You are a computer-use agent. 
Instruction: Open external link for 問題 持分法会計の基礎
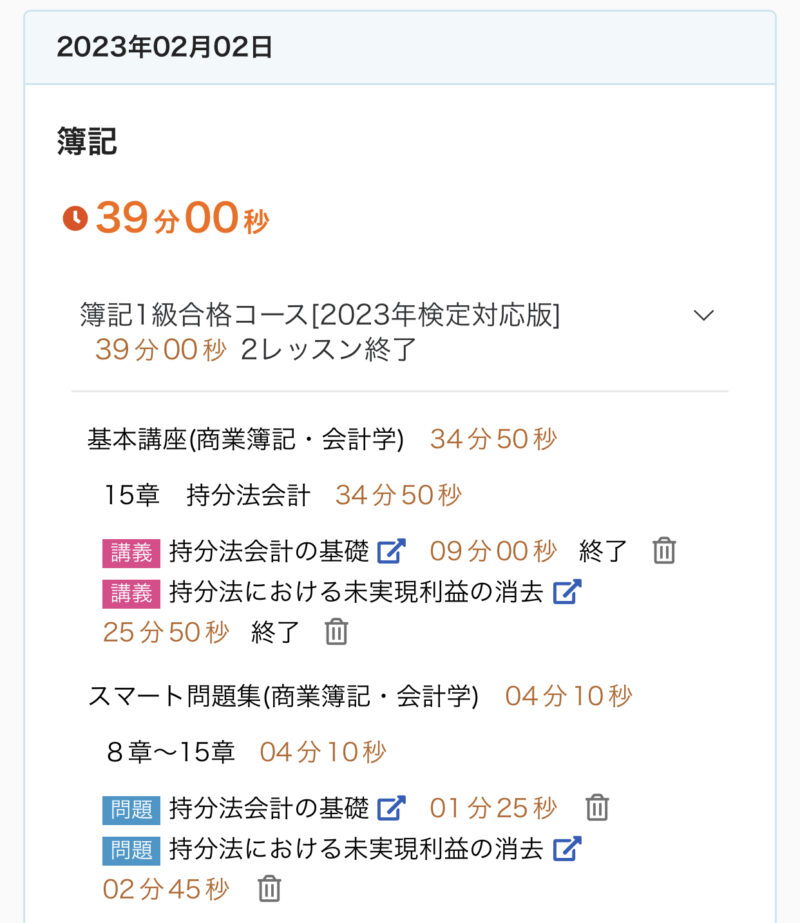tap(392, 808)
